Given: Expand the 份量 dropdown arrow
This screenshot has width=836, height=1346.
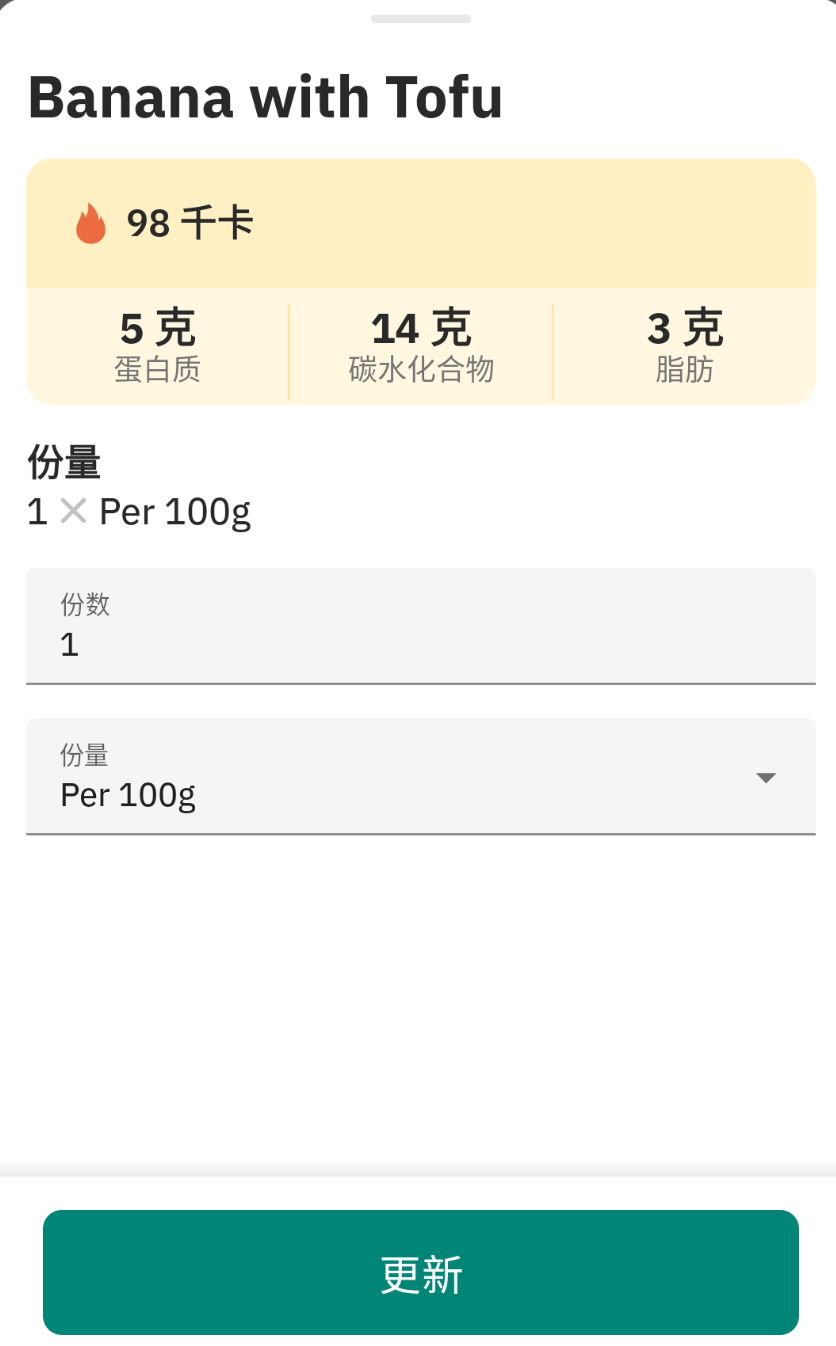Looking at the screenshot, I should 765,778.
